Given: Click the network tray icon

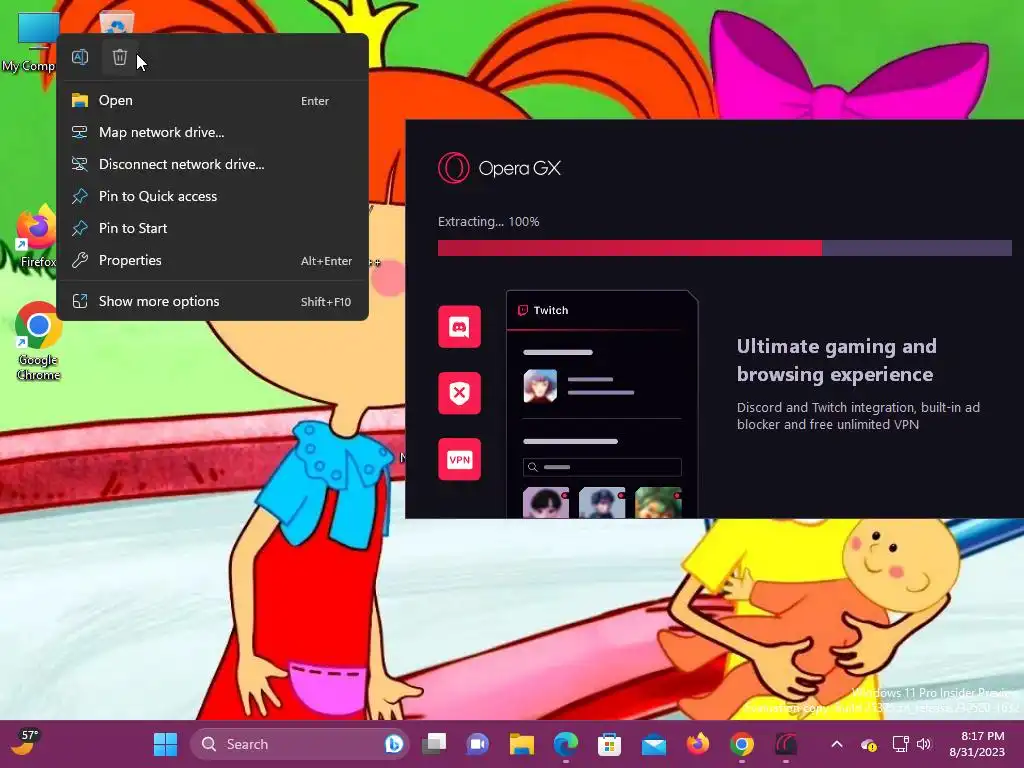Looking at the screenshot, I should click(901, 744).
